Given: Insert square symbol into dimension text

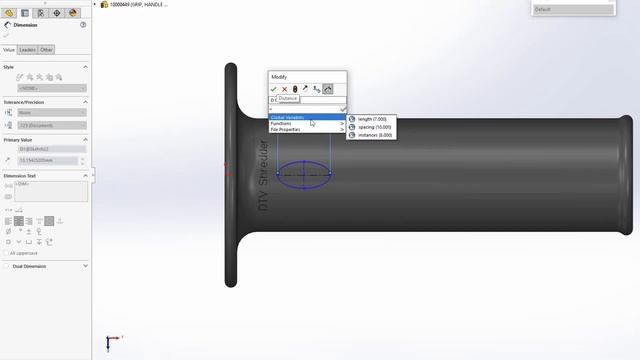Looking at the screenshot, I should (9, 242).
